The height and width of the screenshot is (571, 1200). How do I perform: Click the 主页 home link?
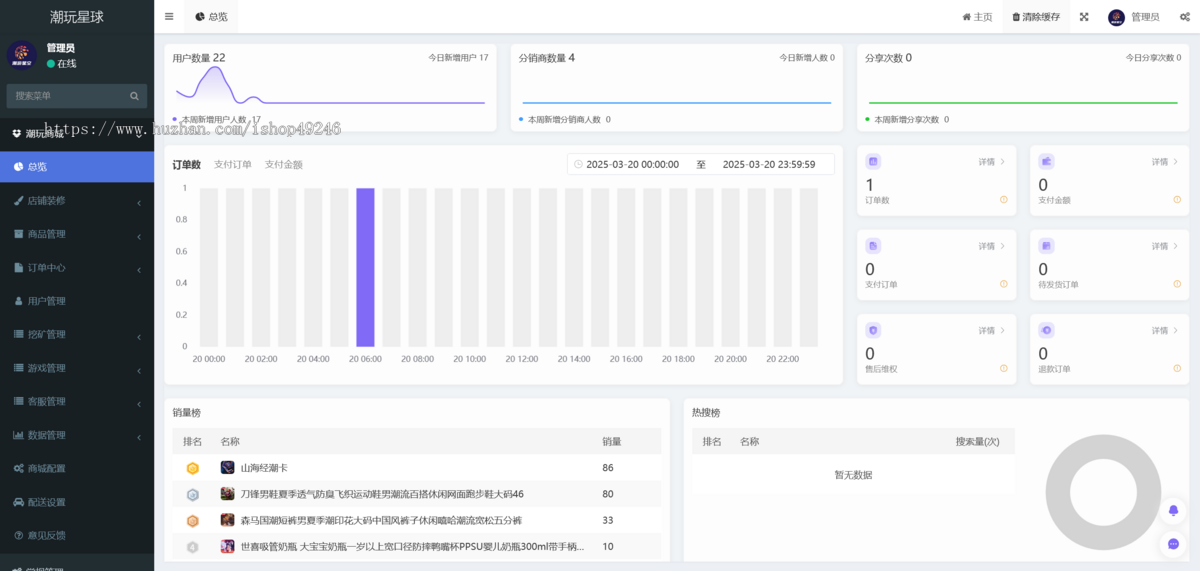tap(977, 17)
